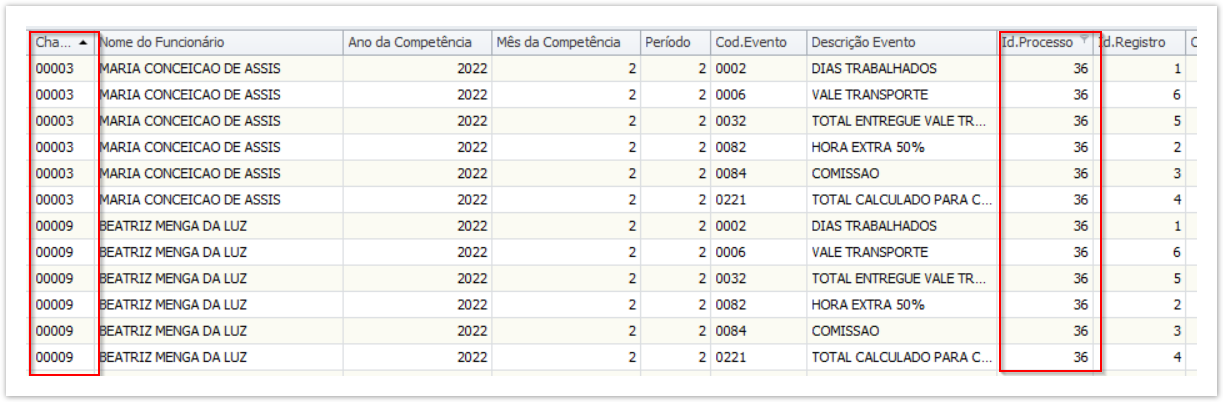Image resolution: width=1223 pixels, height=402 pixels.
Task: Select first MARIA CONCEICAO DE ASSIS row
Action: 189,69
